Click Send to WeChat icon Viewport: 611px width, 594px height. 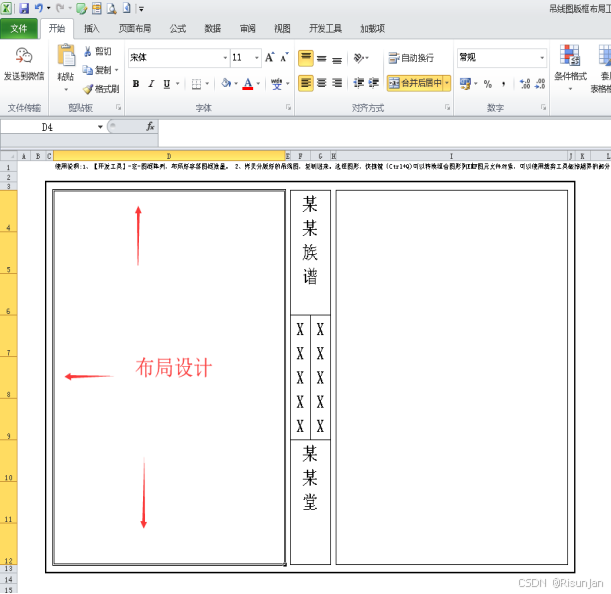[24, 56]
